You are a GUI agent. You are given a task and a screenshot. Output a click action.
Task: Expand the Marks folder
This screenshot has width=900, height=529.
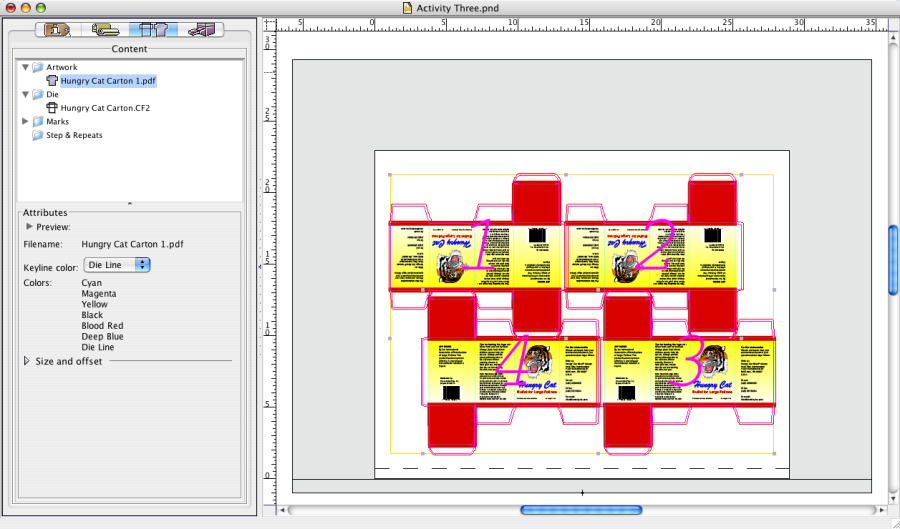[25, 121]
